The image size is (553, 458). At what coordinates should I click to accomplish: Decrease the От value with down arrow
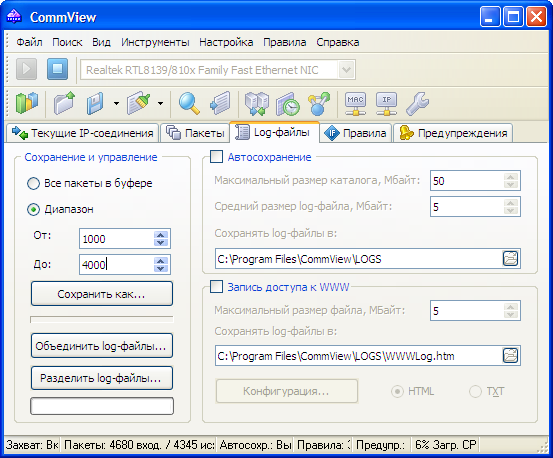point(161,243)
